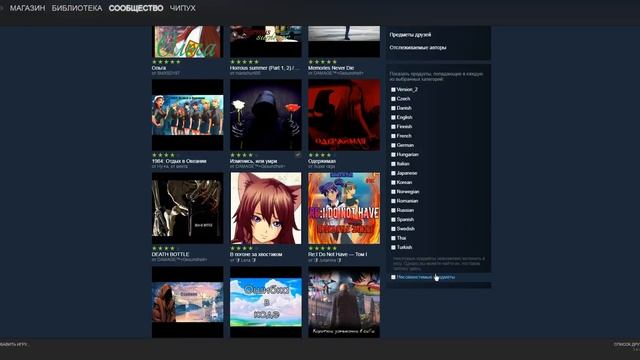Open the Ошибка в коде thumbnail

pos(266,302)
